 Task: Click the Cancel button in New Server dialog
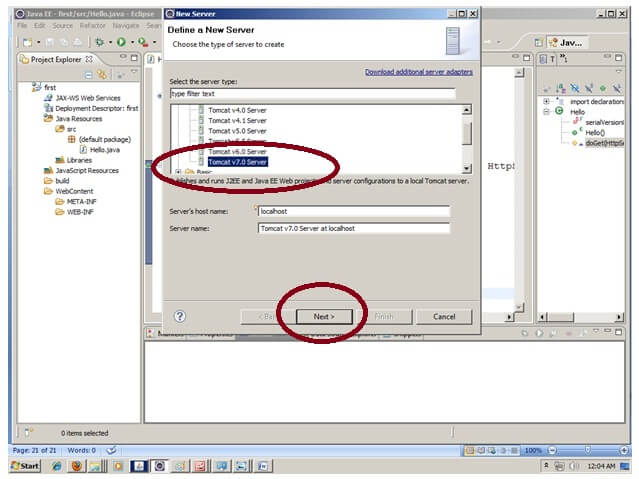click(444, 316)
